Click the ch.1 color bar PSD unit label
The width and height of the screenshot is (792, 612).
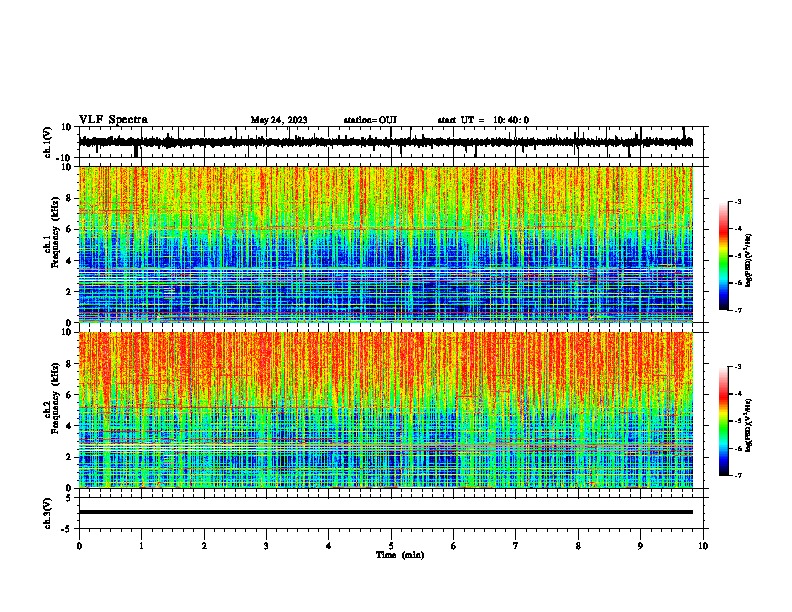click(749, 260)
